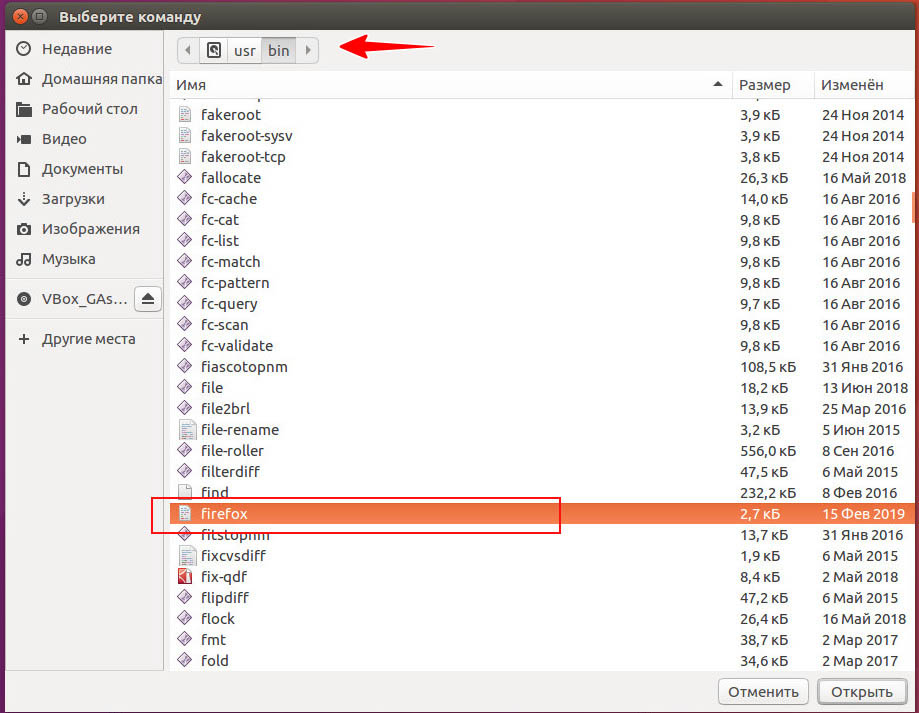Close the Выберите команду dialog
The height and width of the screenshot is (713, 919).
click(20, 16)
